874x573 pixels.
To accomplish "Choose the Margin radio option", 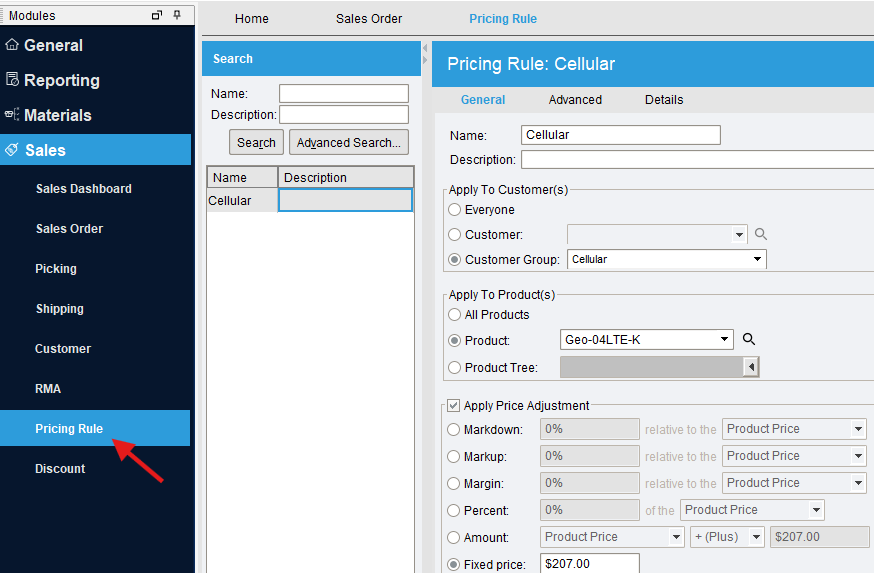I will 454,484.
